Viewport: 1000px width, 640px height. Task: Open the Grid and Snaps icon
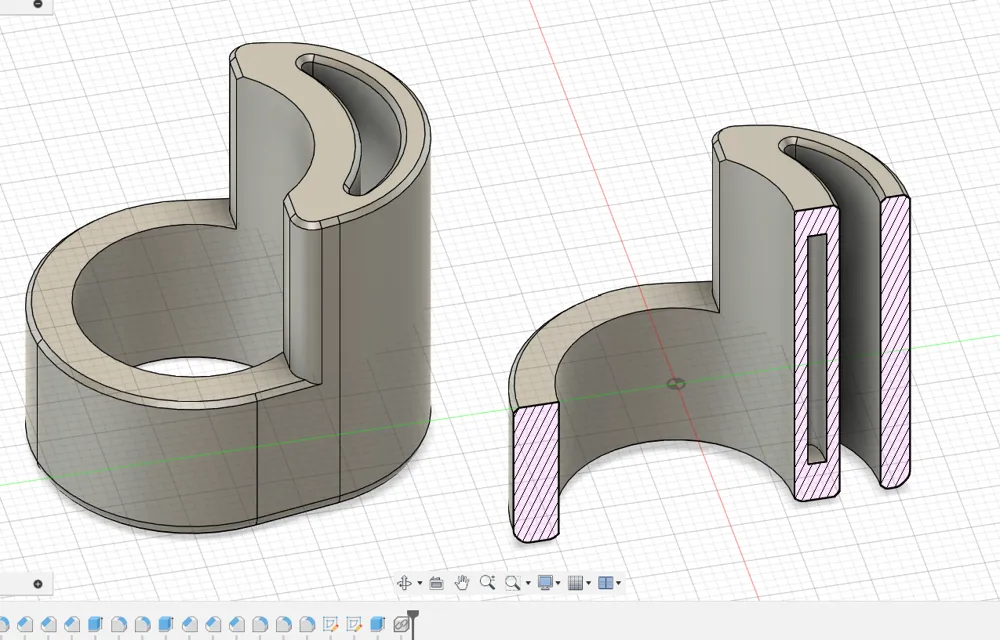pyautogui.click(x=575, y=583)
